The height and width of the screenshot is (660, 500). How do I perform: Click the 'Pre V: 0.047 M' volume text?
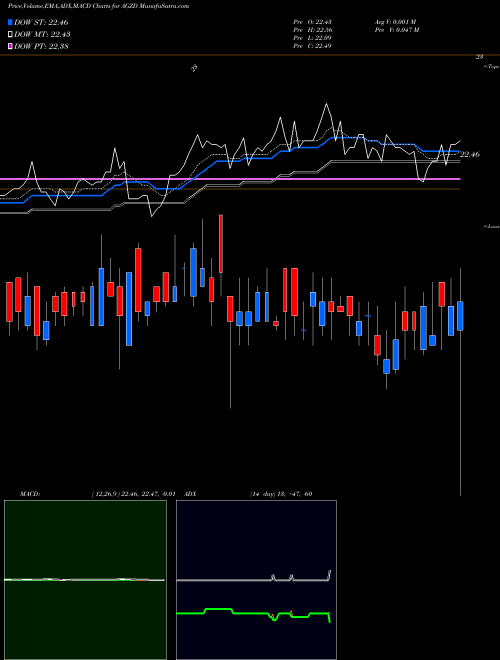(x=396, y=30)
